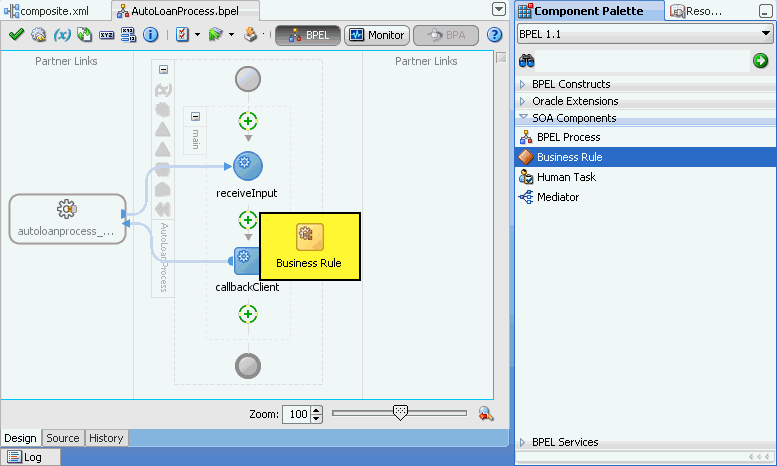Open the Log panel tab
Image resolution: width=777 pixels, height=466 pixels.
pyautogui.click(x=30, y=457)
